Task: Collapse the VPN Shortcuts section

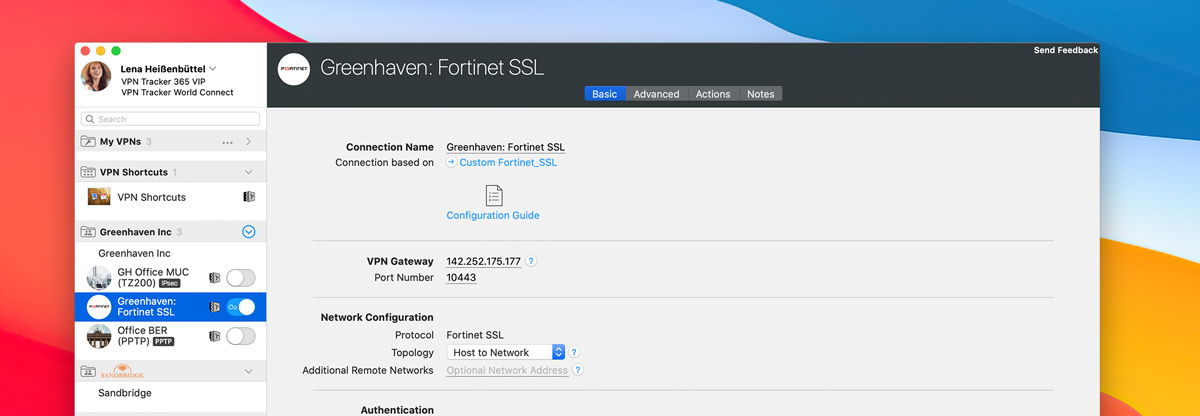Action: coord(249,172)
